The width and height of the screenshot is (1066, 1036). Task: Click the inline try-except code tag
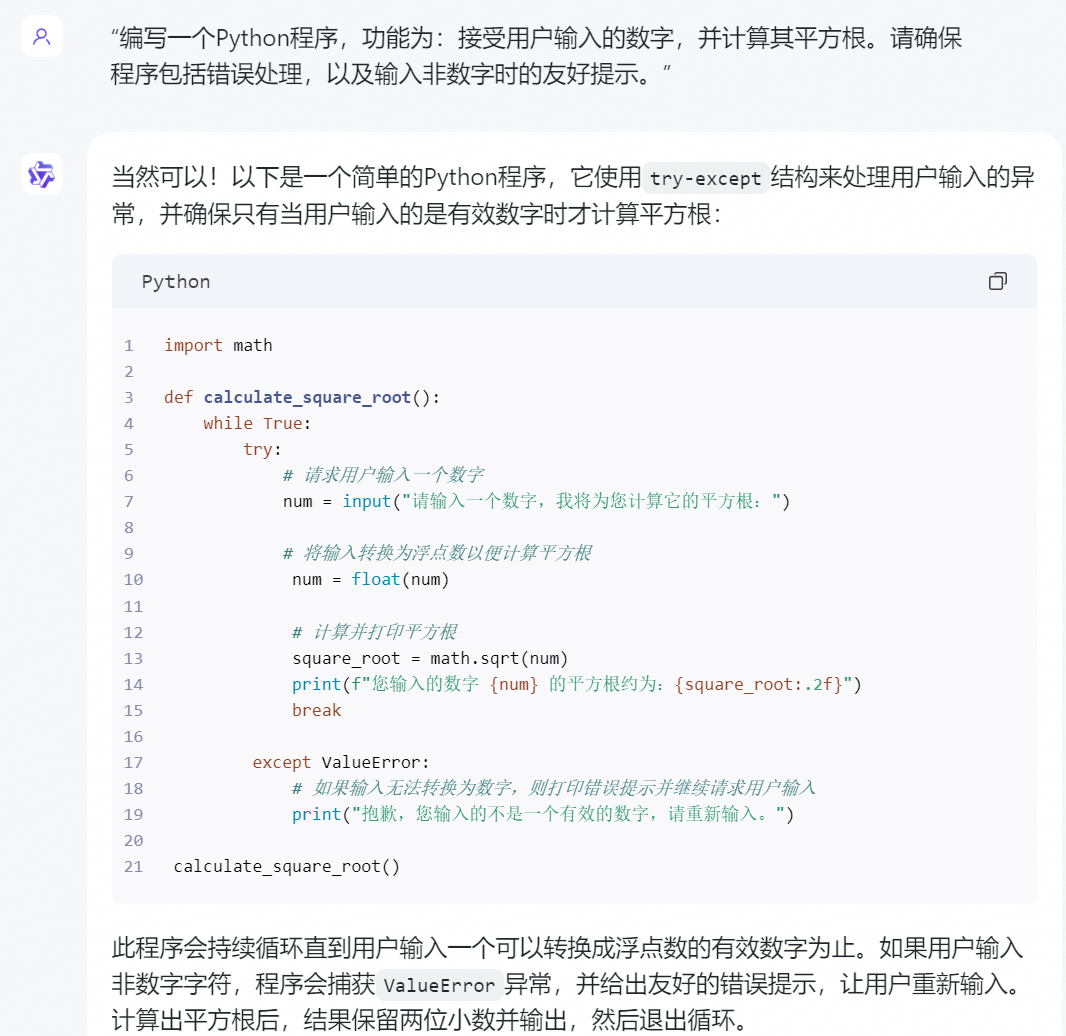pos(706,179)
